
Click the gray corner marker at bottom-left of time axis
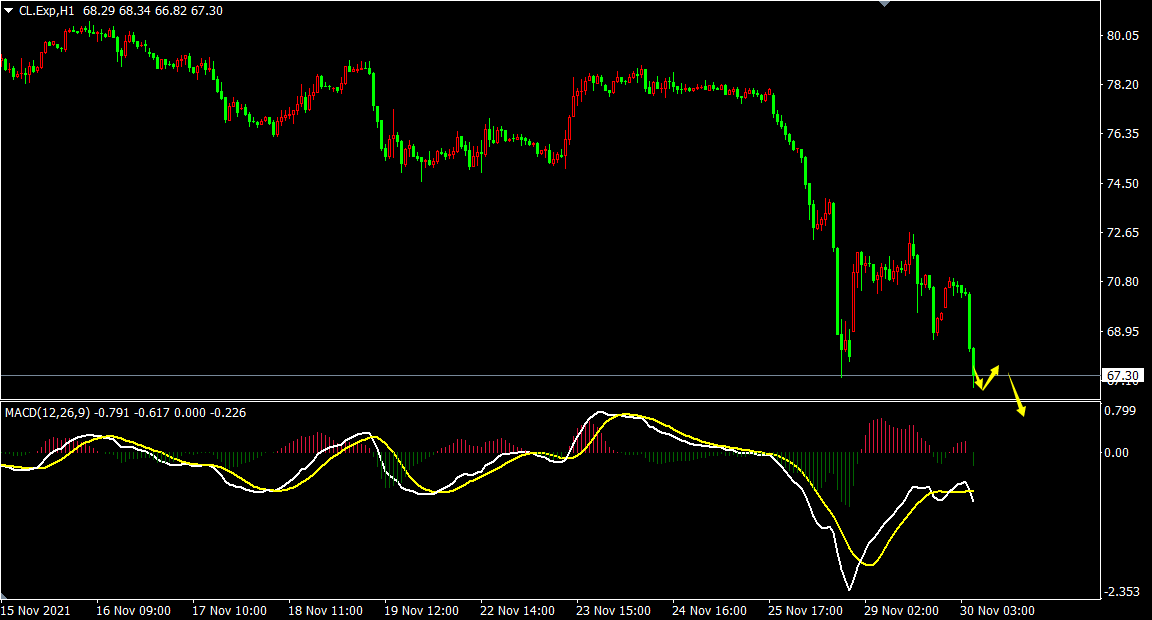[x=4, y=596]
